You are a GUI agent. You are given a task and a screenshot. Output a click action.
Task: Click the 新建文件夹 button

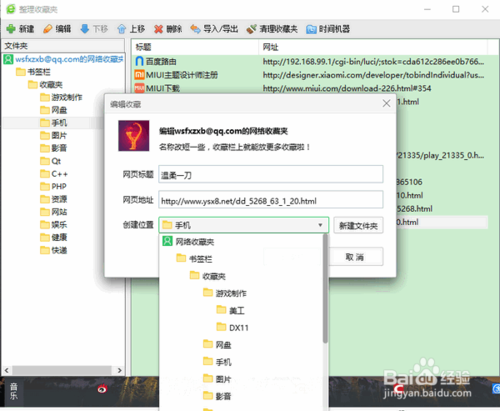tap(358, 226)
